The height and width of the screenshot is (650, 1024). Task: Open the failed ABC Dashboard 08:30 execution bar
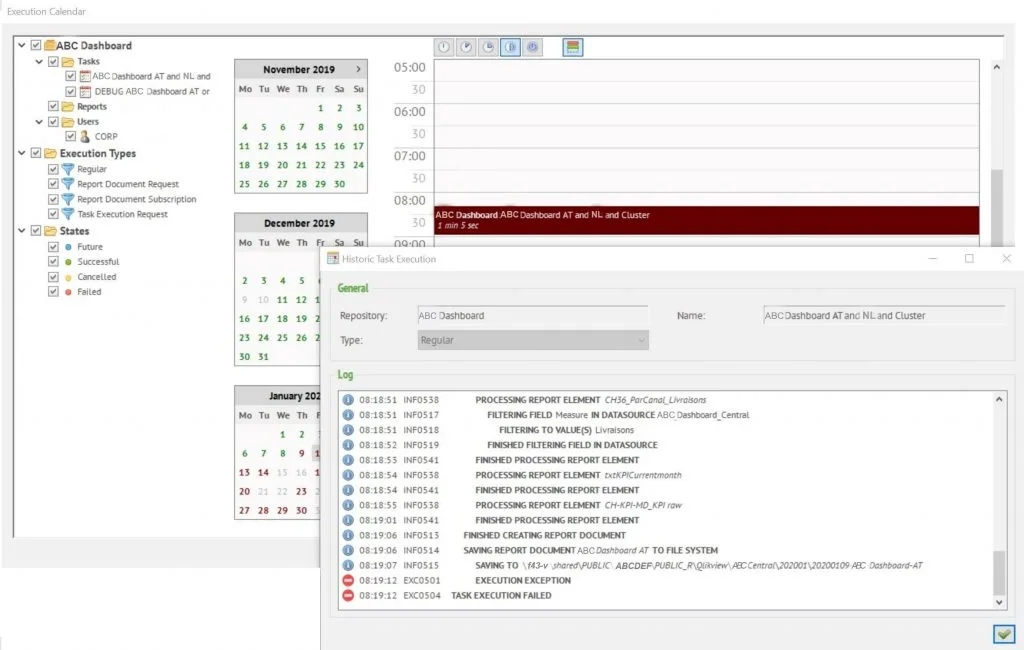click(707, 220)
